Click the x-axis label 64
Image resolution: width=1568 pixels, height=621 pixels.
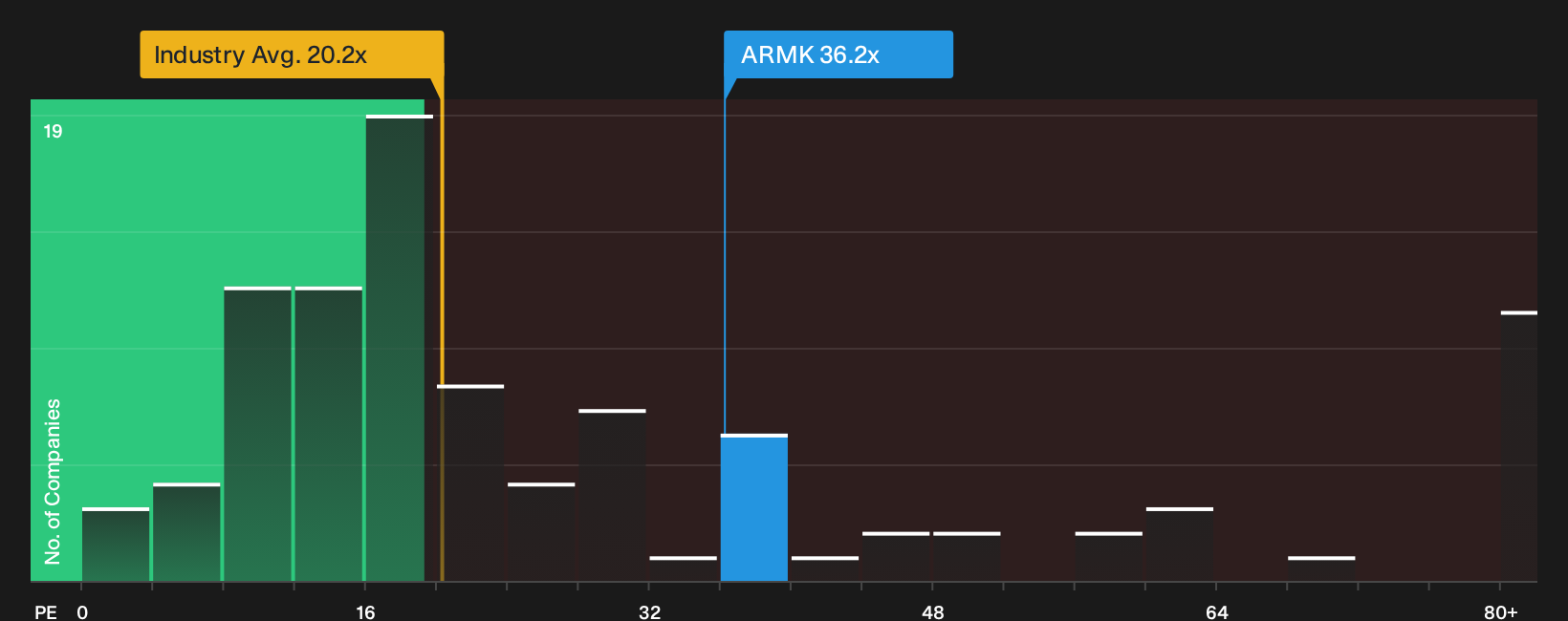[x=1216, y=611]
